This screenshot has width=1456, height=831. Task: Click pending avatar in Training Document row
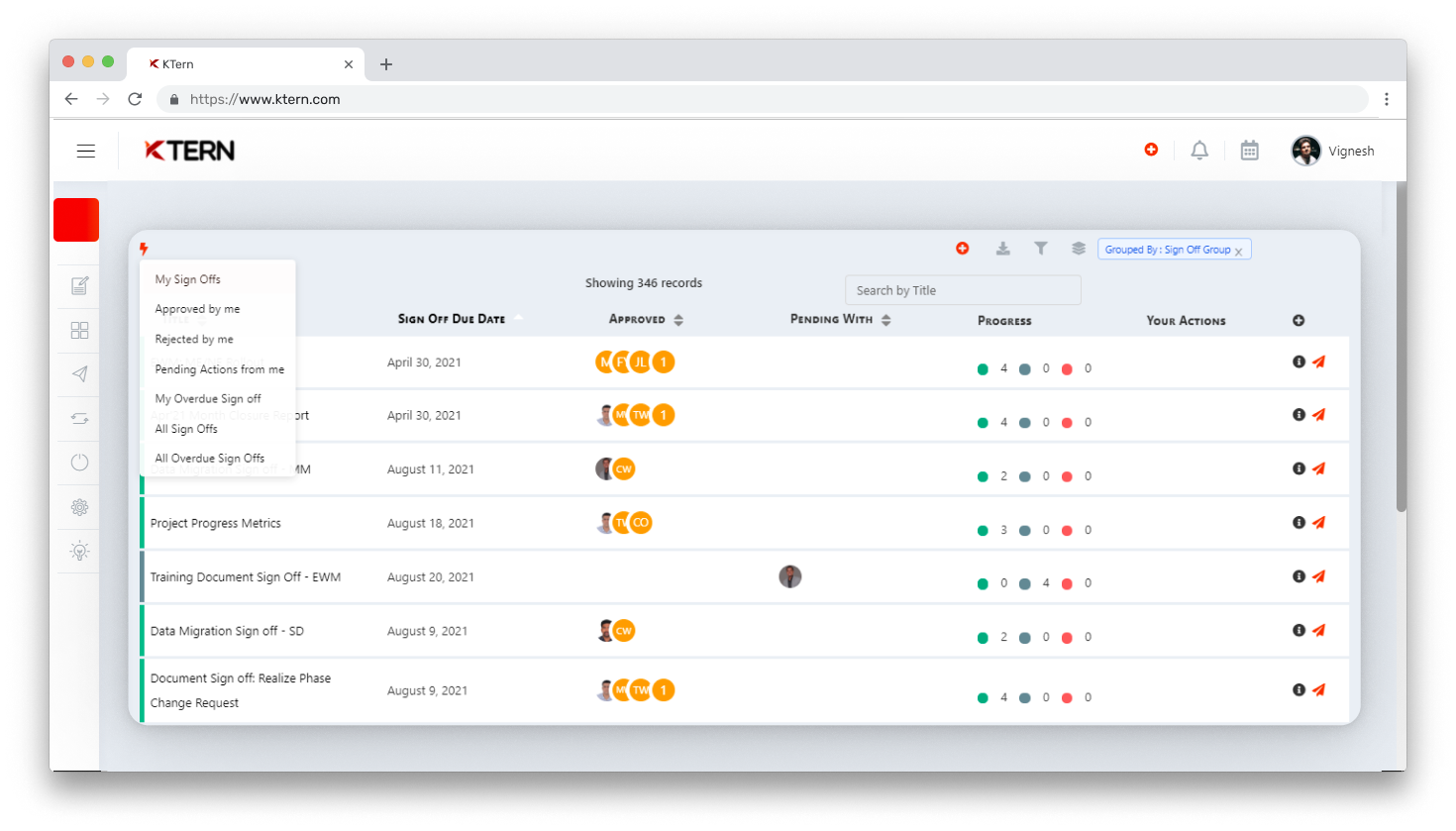click(x=789, y=576)
